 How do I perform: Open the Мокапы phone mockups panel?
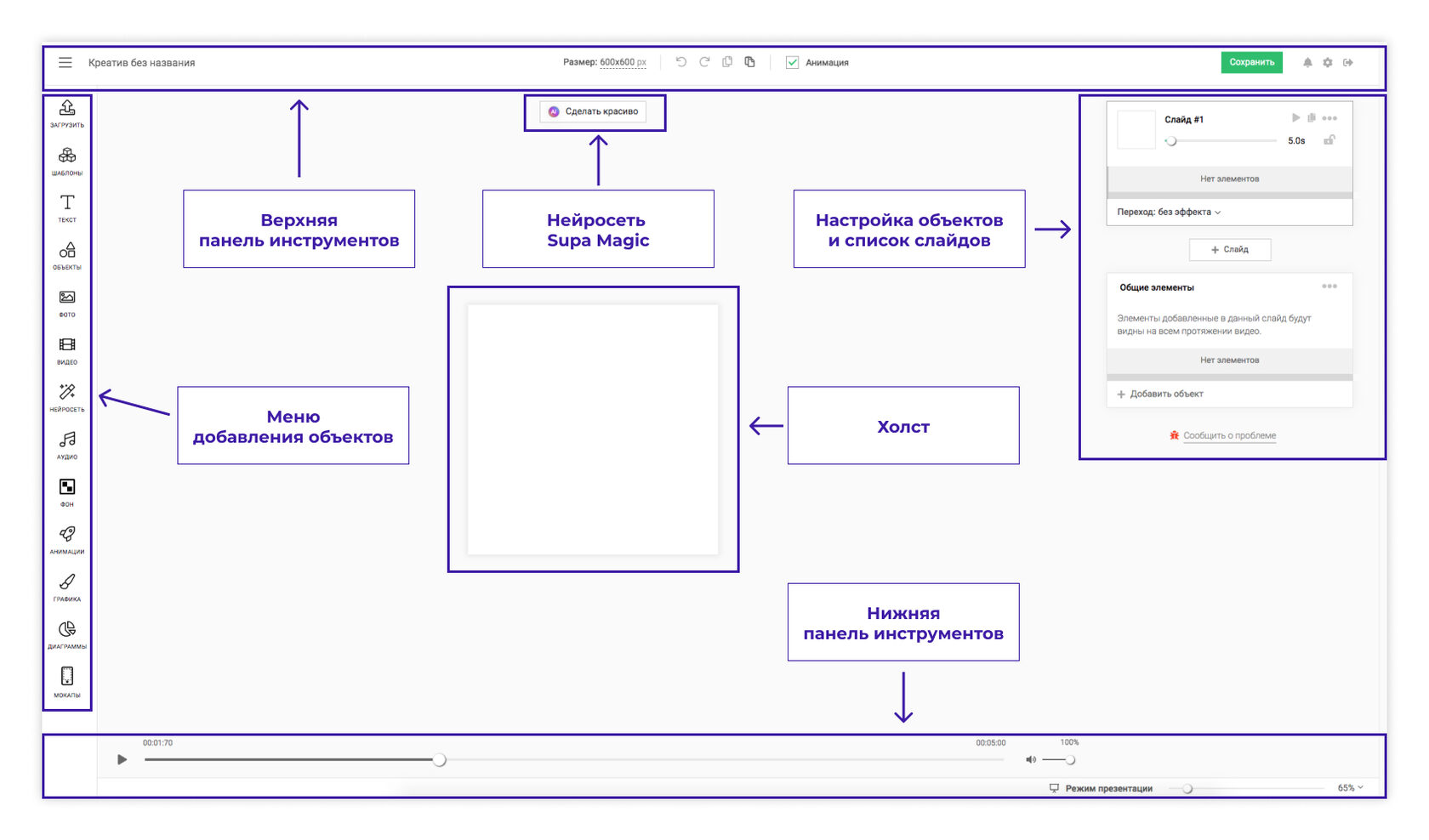67,683
